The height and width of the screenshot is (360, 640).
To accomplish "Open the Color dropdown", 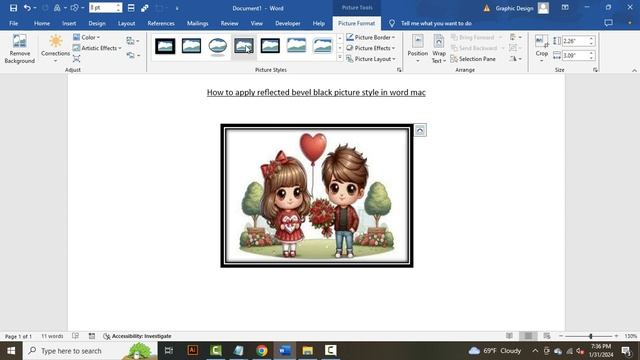I will (x=87, y=37).
